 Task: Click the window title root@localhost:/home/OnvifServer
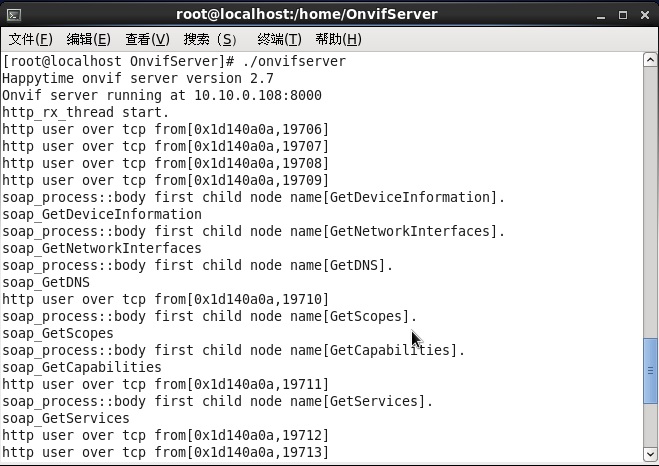click(x=307, y=14)
